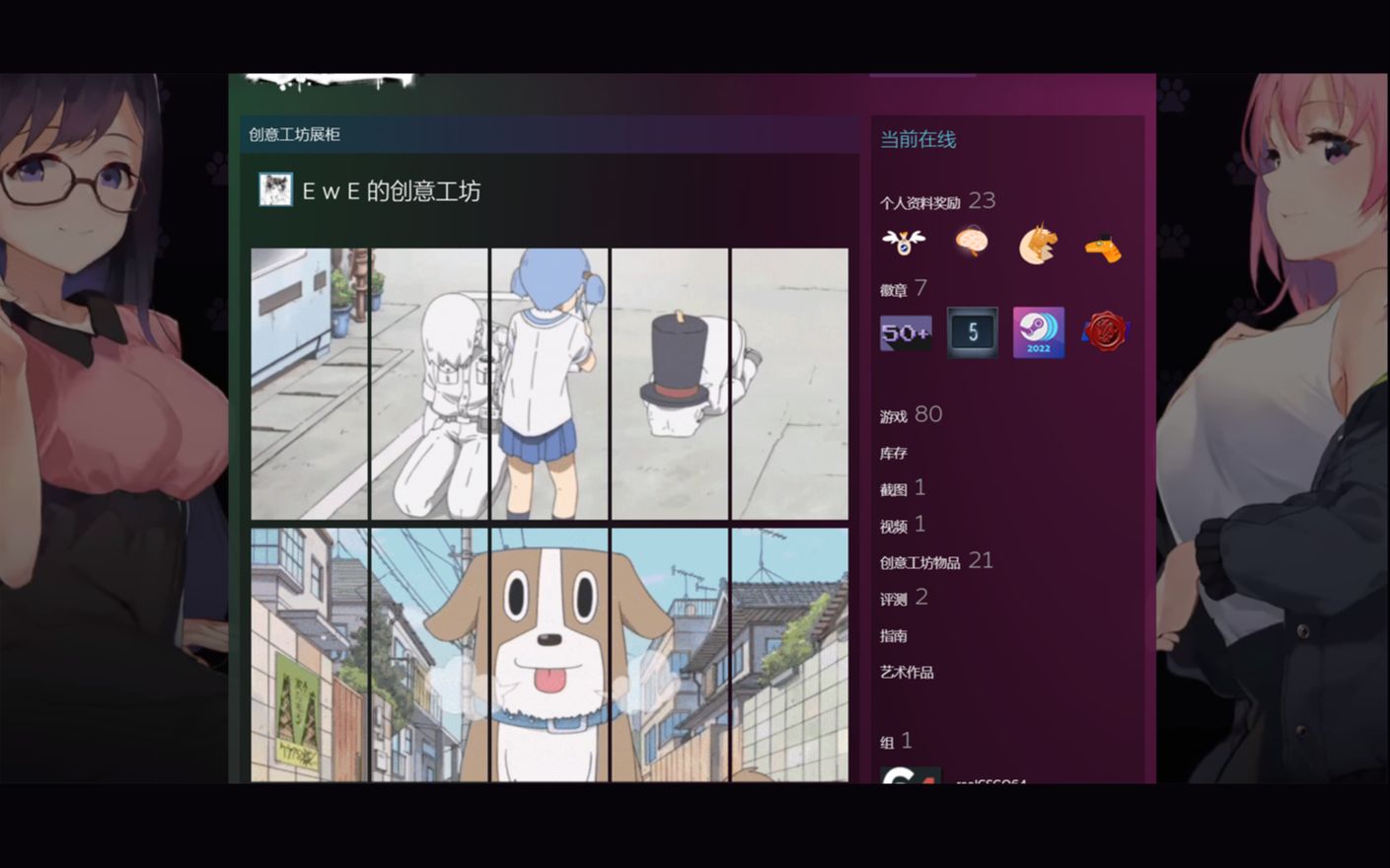Open second-row thumbnail with dog's right ear
This screenshot has width=1390, height=868.
[670, 655]
